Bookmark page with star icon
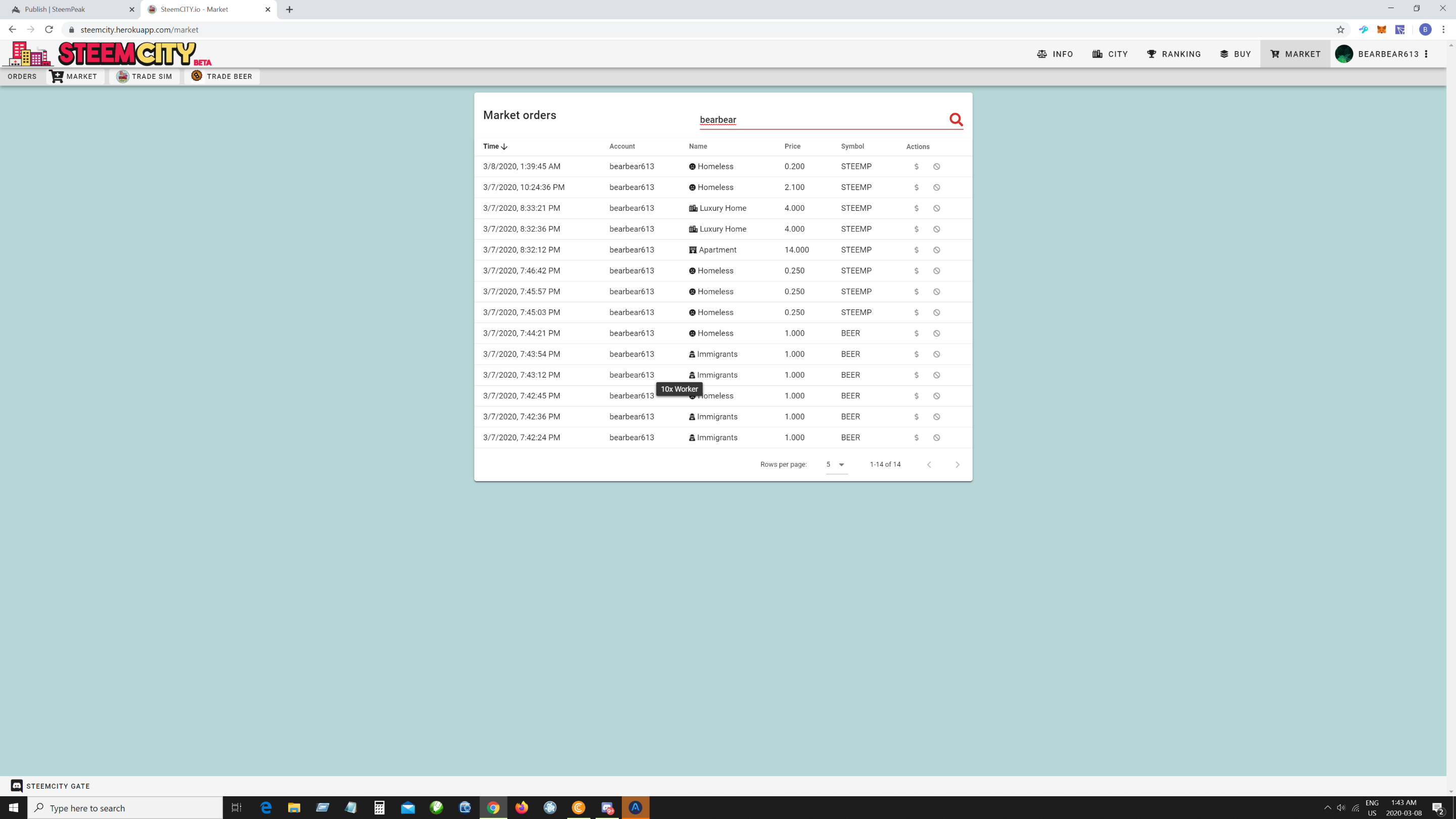This screenshot has width=1456, height=819. (x=1340, y=30)
